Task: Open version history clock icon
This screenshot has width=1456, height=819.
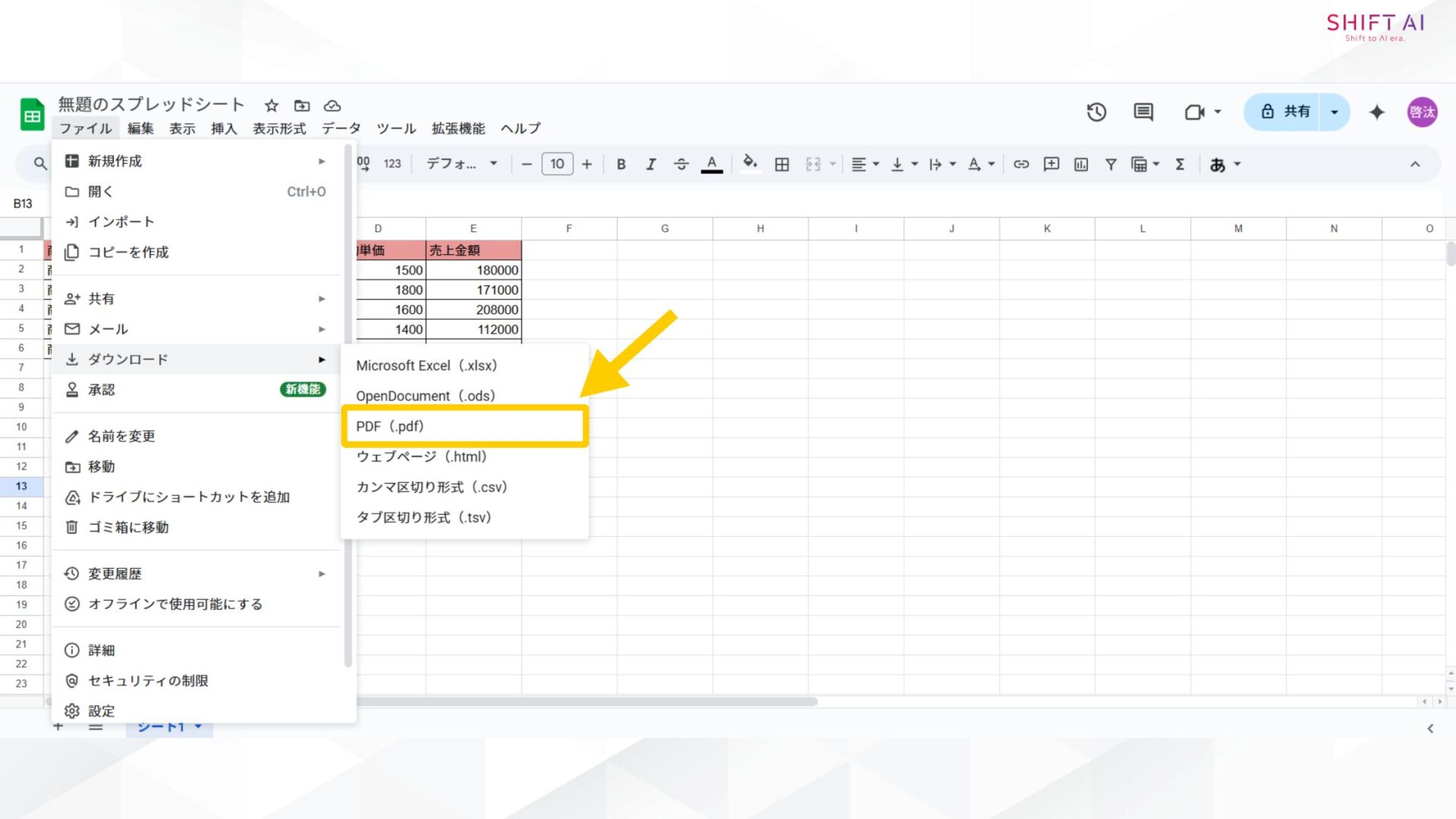Action: (x=1096, y=112)
